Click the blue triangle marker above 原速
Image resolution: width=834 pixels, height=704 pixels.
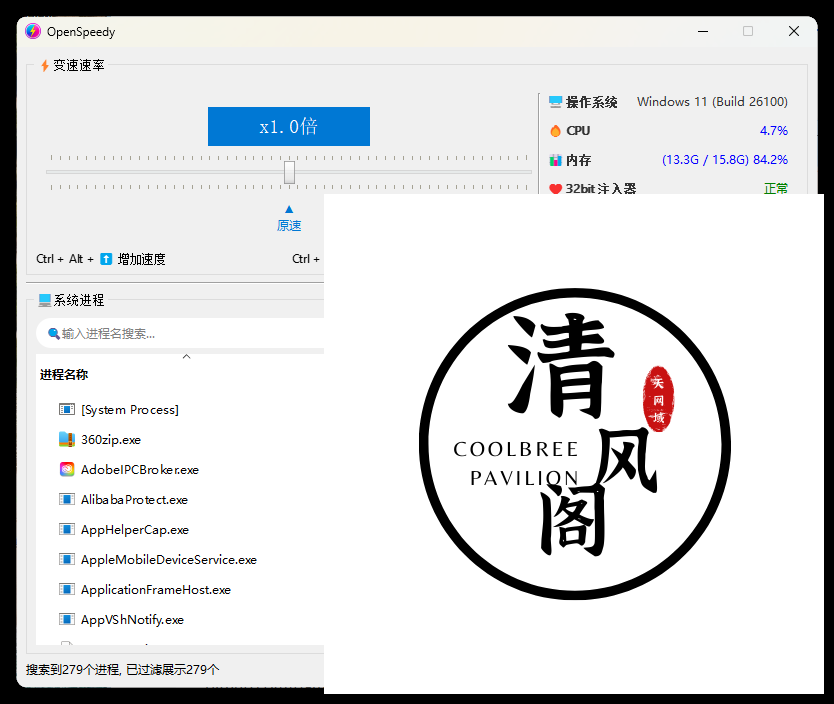[289, 209]
